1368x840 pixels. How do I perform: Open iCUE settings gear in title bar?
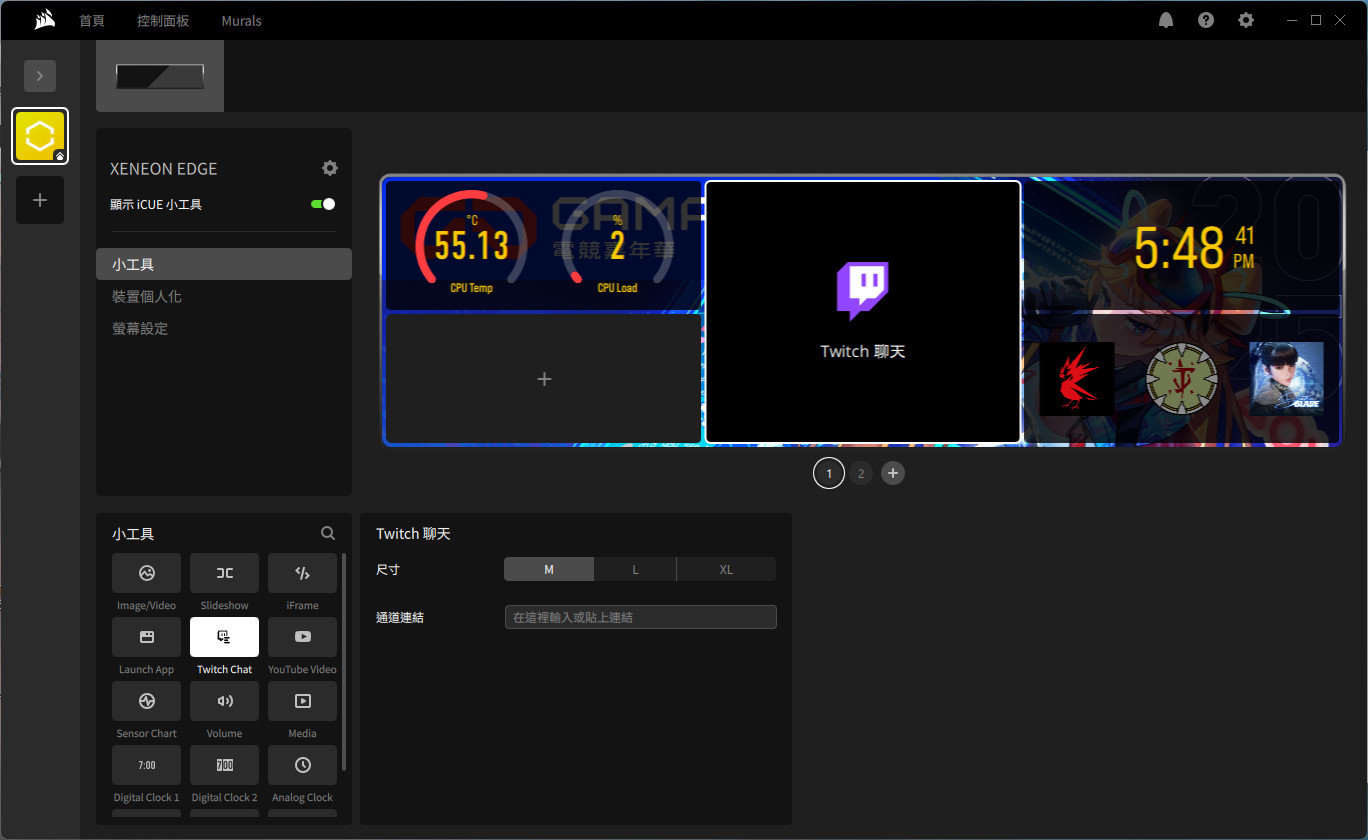(x=1246, y=20)
